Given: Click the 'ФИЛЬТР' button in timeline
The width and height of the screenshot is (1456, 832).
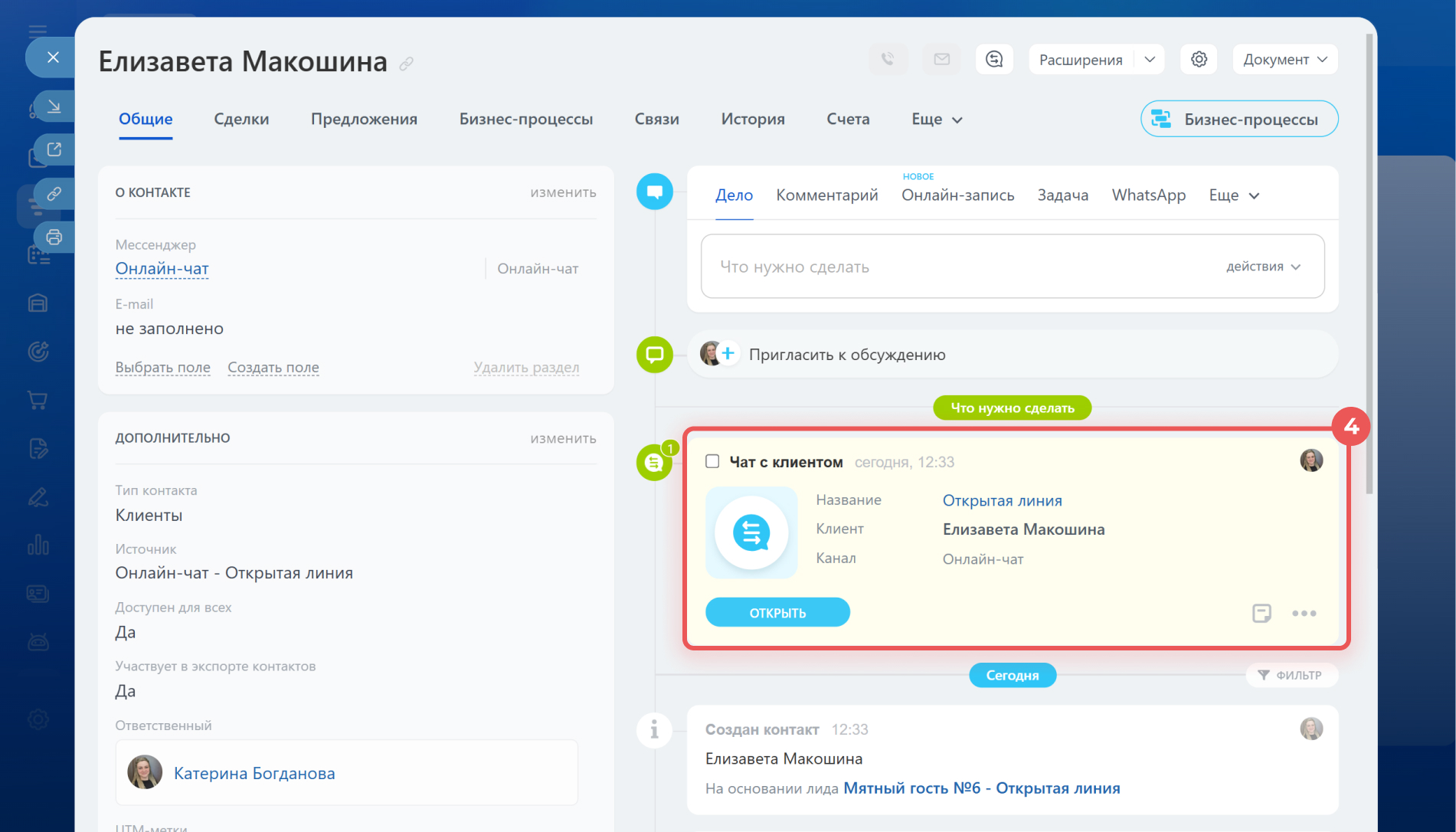Looking at the screenshot, I should (x=1291, y=675).
